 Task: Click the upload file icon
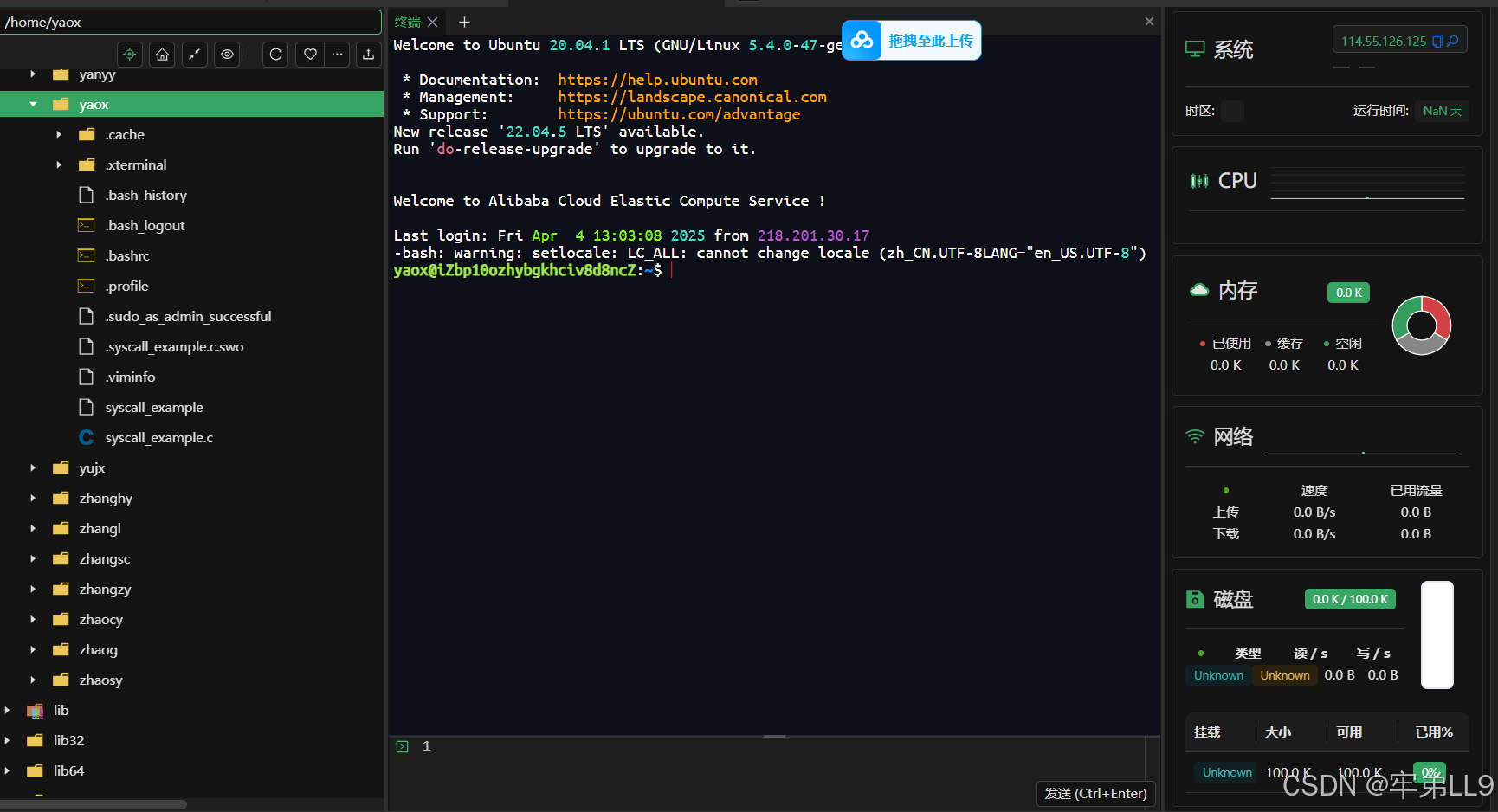pyautogui.click(x=368, y=55)
